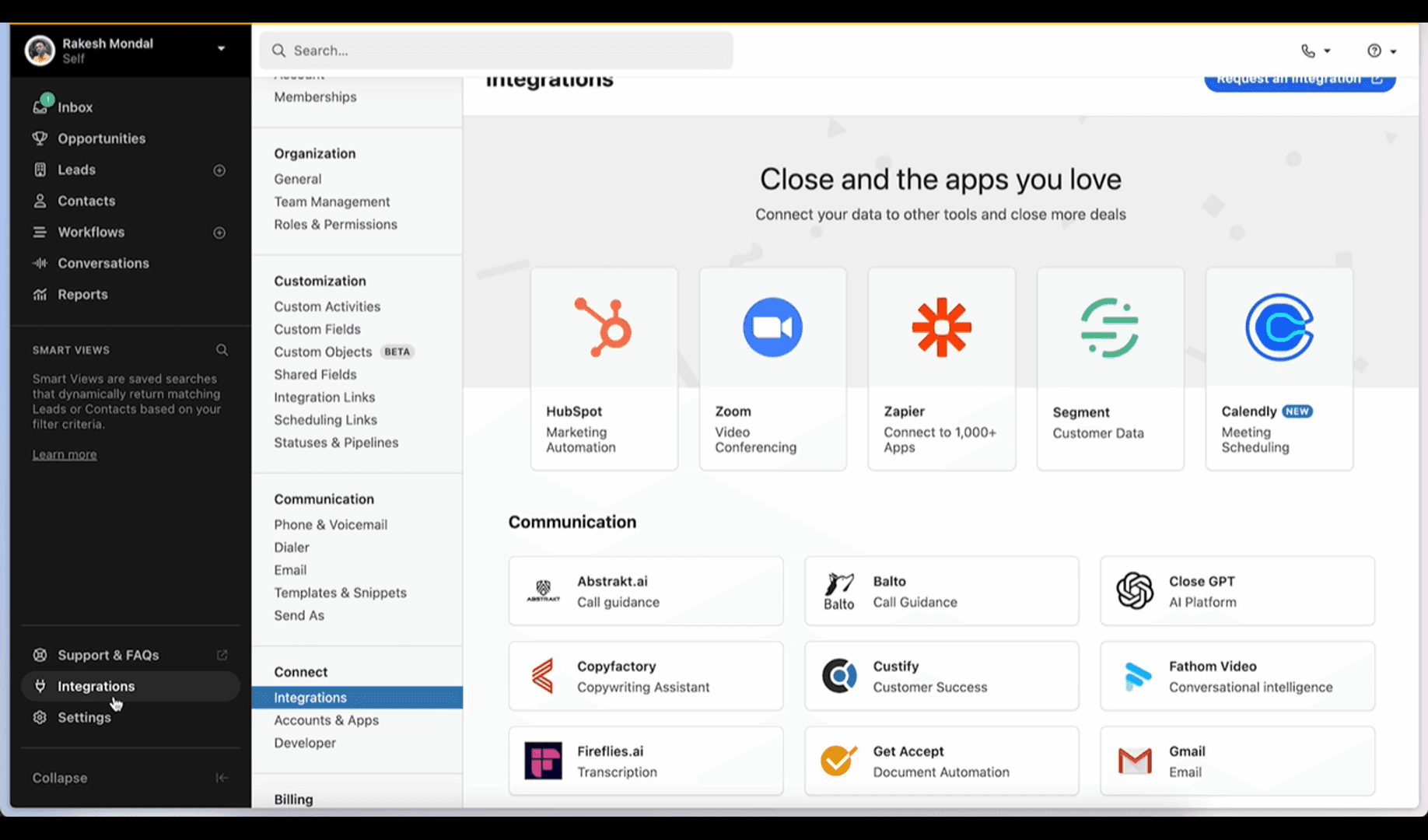Open Developer settings
The height and width of the screenshot is (840, 1428).
pyautogui.click(x=305, y=743)
